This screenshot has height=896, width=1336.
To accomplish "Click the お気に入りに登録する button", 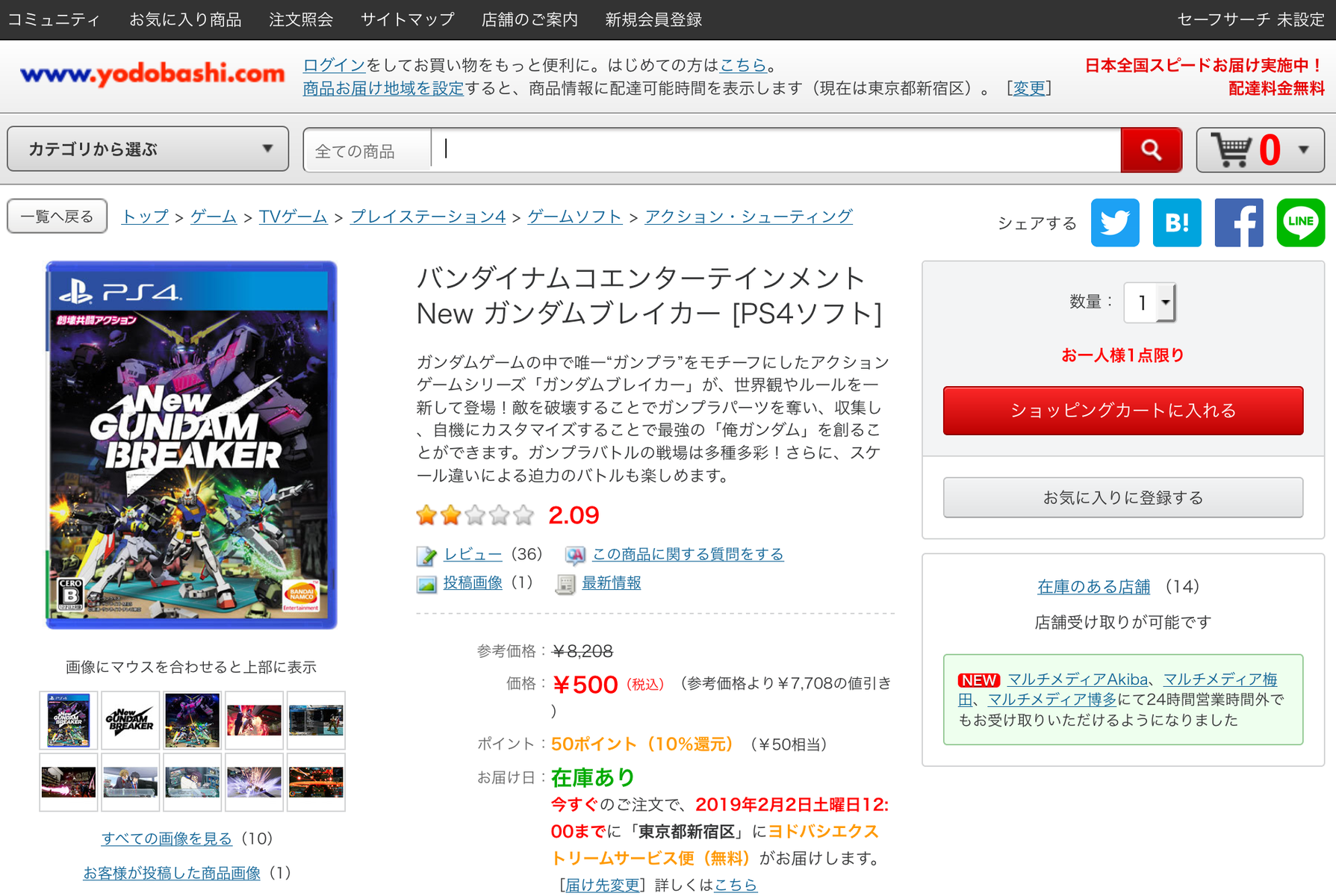I will 1123,497.
